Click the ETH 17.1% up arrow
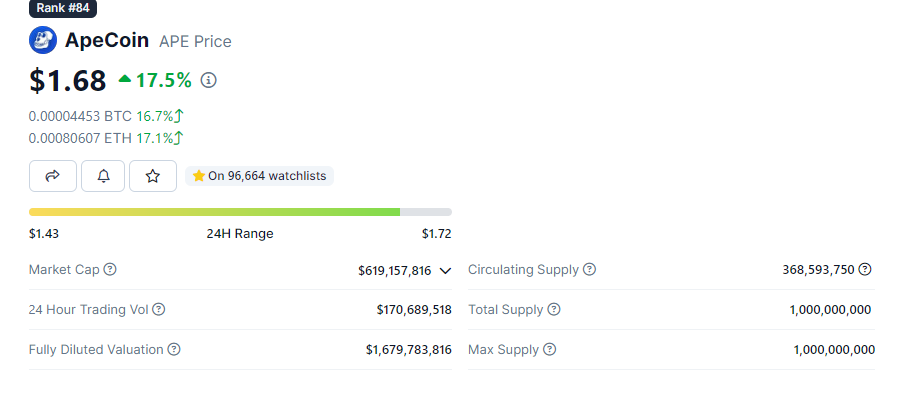Viewport: 900px width, 393px height. (x=179, y=138)
